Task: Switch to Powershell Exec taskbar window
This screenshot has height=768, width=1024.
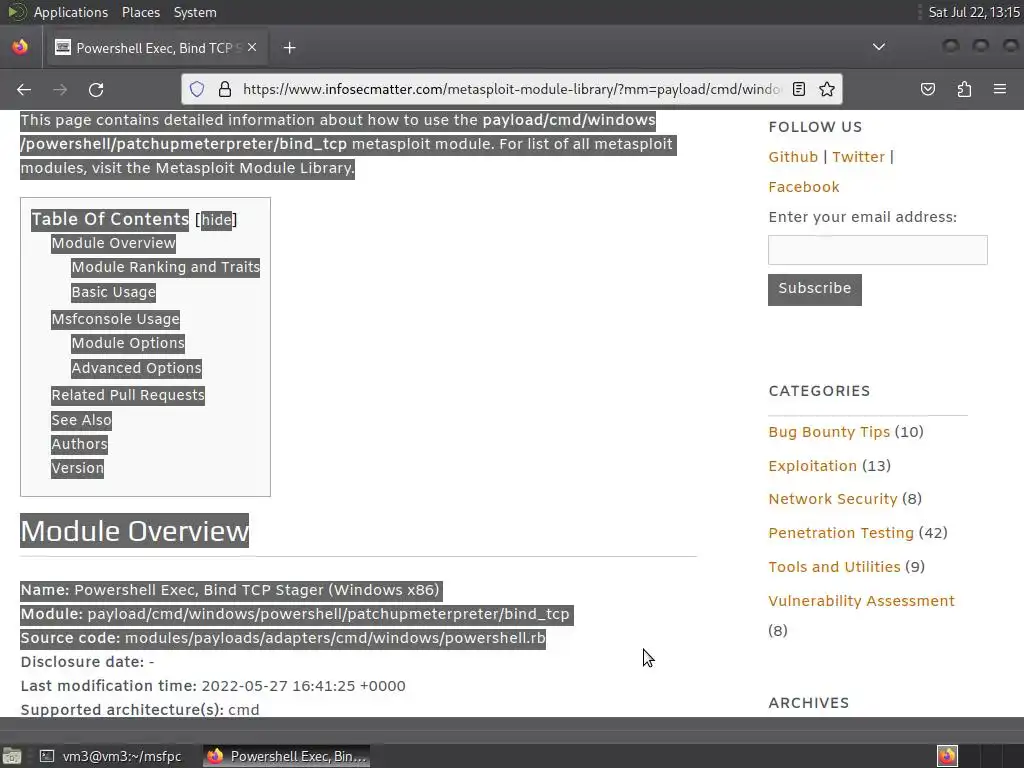Action: 287,756
